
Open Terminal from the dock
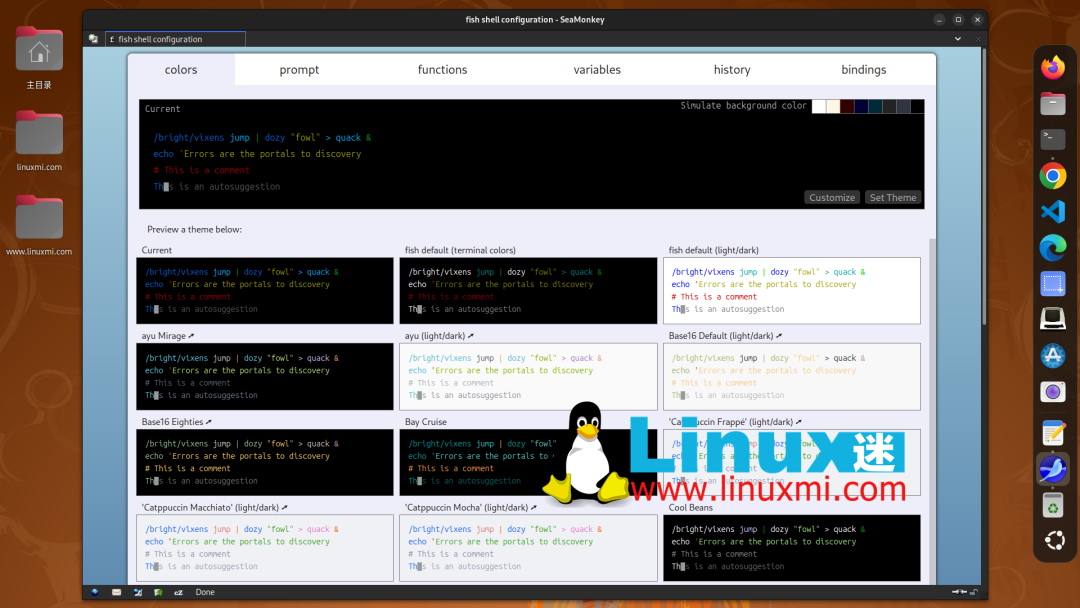1053,139
